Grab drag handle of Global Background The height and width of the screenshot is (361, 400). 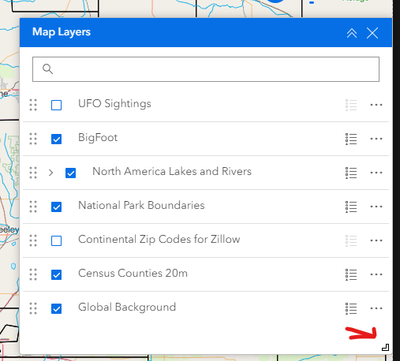[x=33, y=308]
